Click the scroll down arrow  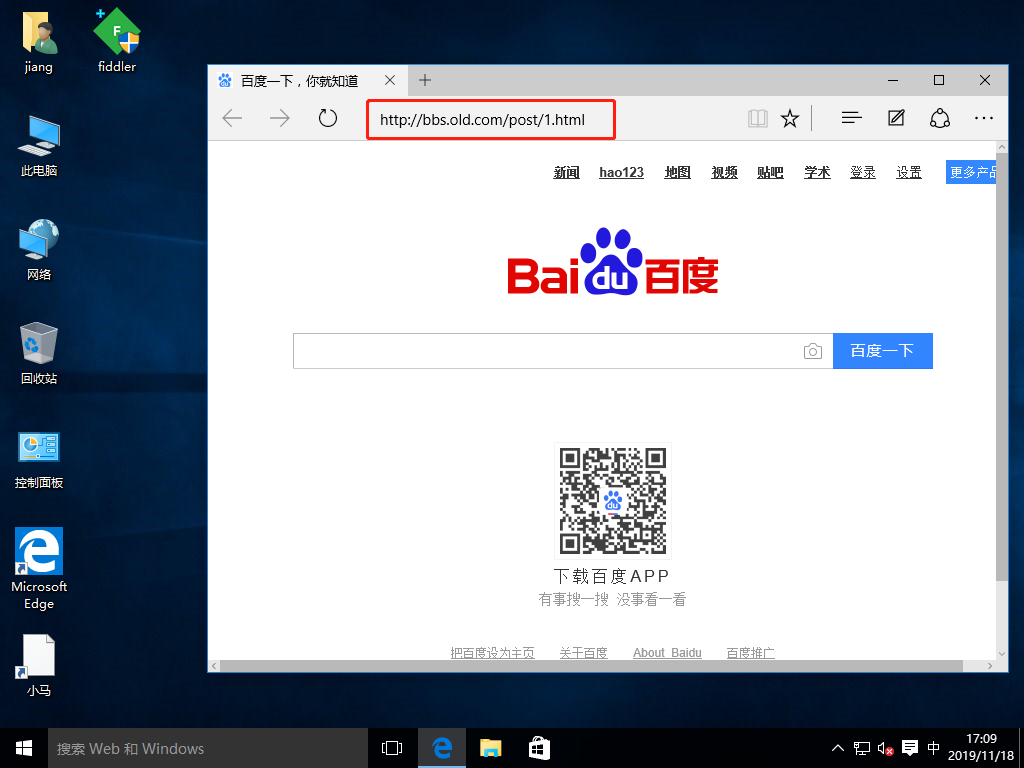tap(1002, 654)
